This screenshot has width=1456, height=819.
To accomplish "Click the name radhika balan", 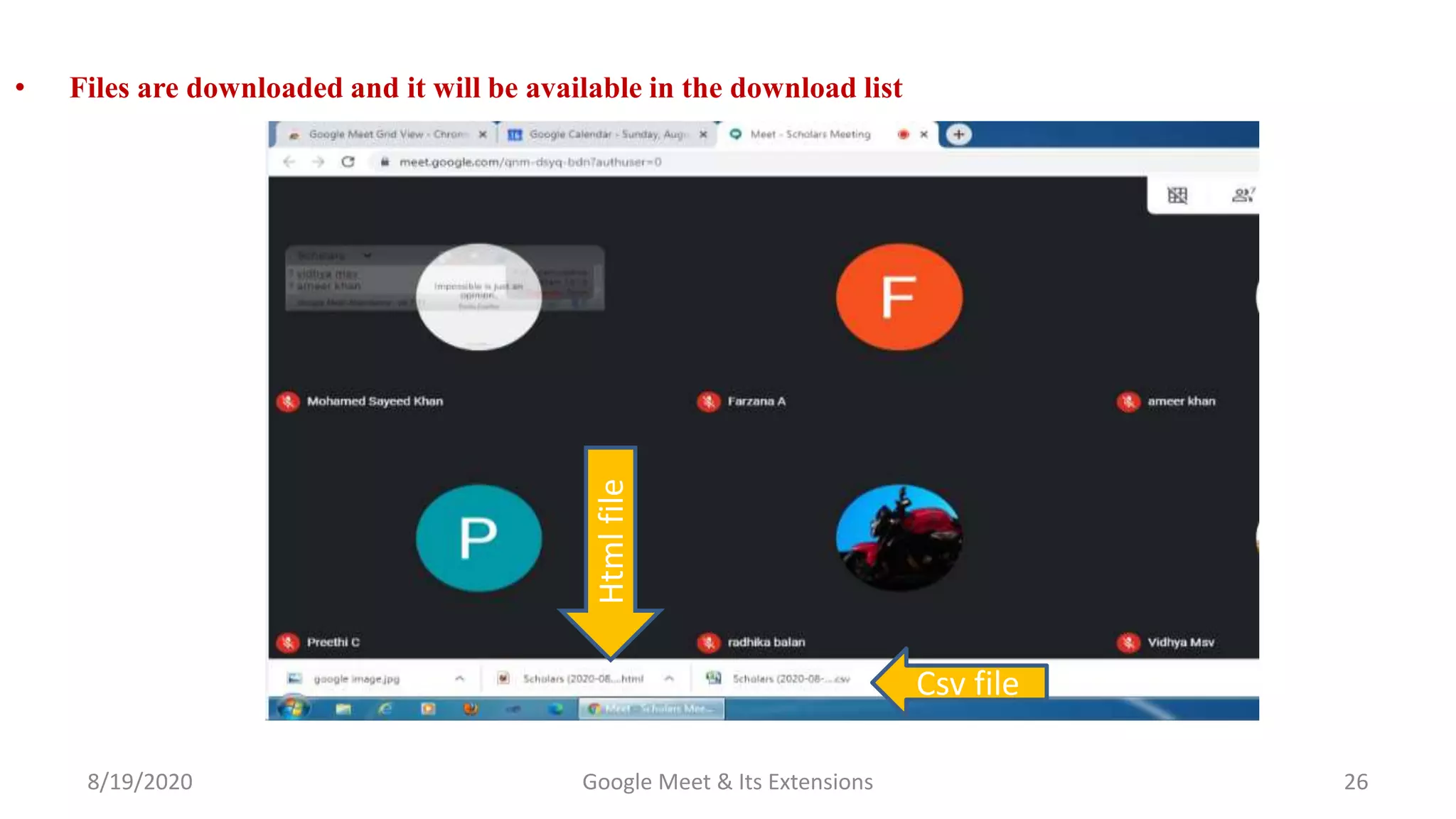I will (x=766, y=643).
